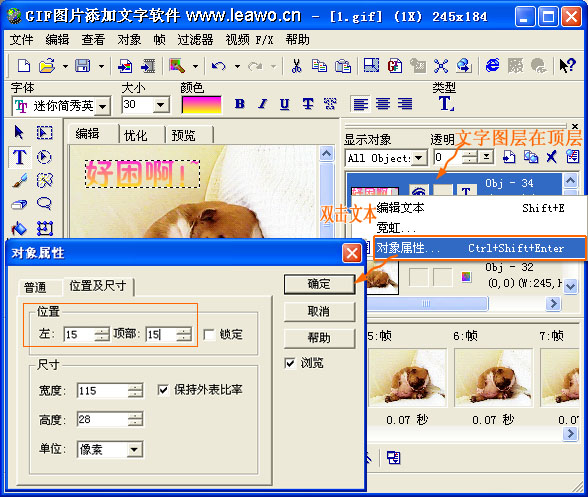This screenshot has height=497, width=588.
Task: Paste from clipboard toolbar icon
Action: pos(343,66)
